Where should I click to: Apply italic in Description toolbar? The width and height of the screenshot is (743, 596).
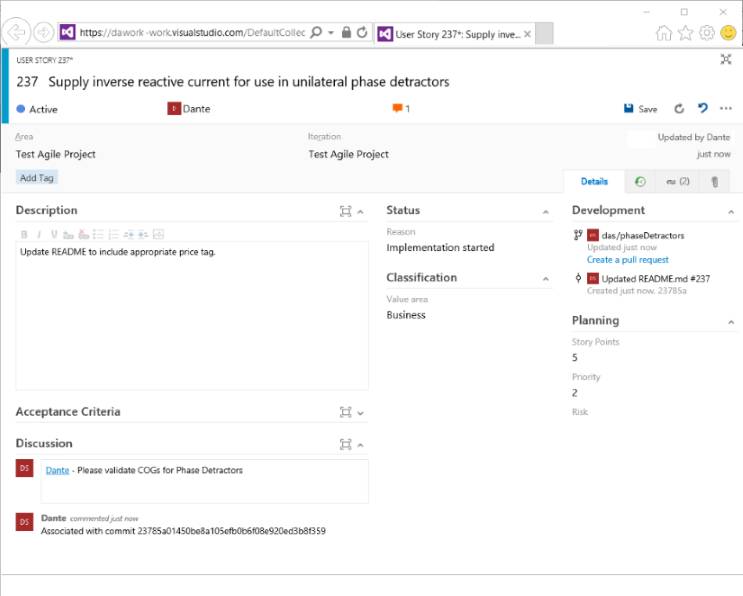[39, 235]
